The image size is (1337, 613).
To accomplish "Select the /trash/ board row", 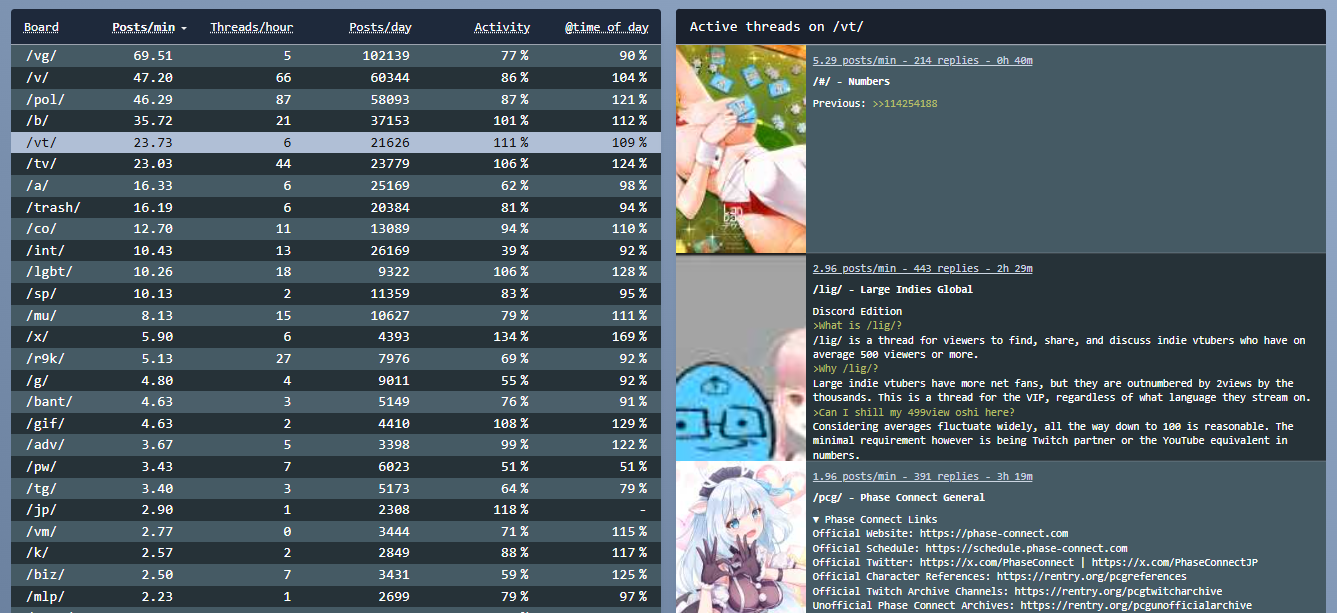I will pyautogui.click(x=336, y=208).
